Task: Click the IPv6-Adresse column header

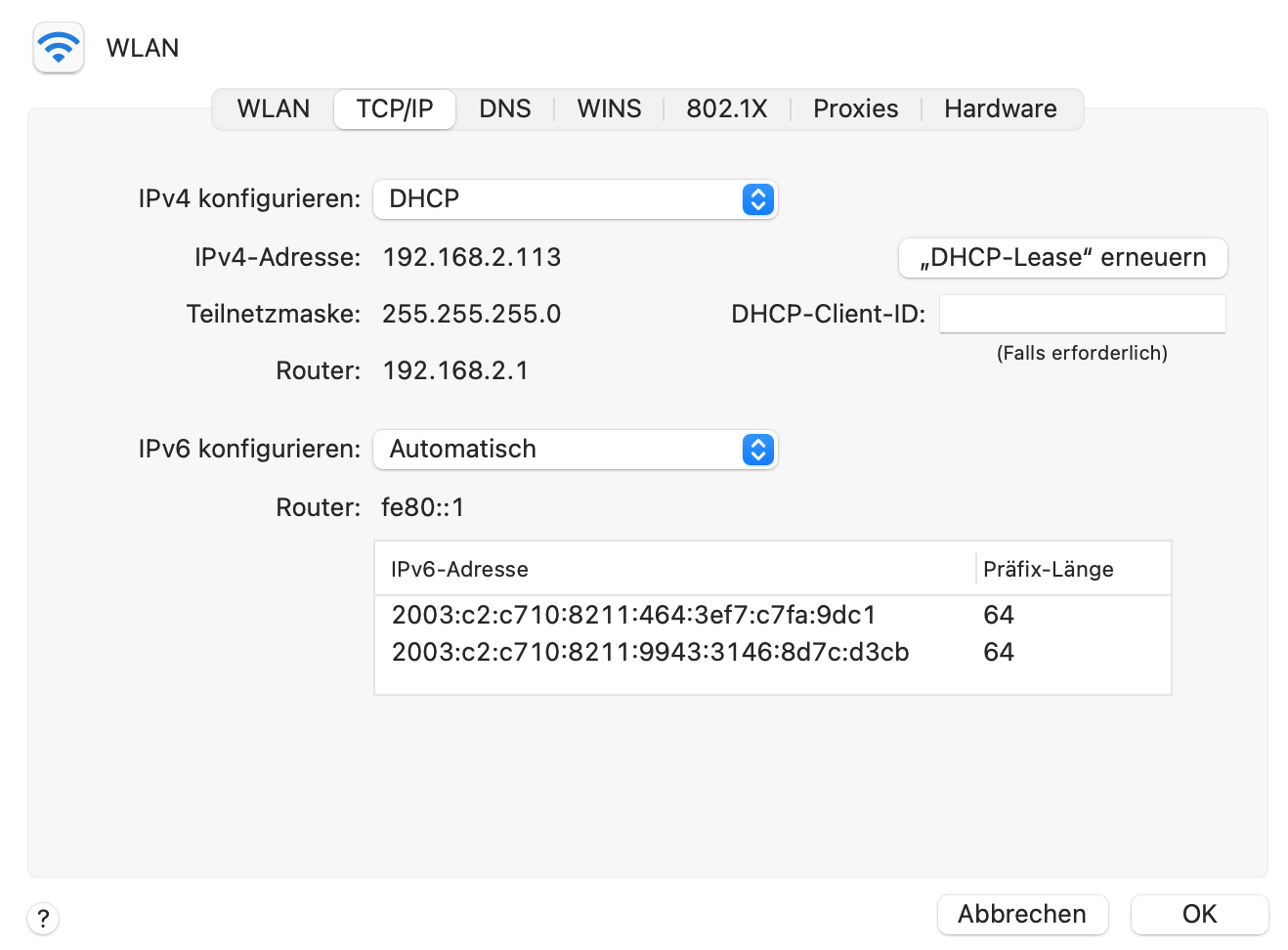Action: pyautogui.click(x=459, y=569)
